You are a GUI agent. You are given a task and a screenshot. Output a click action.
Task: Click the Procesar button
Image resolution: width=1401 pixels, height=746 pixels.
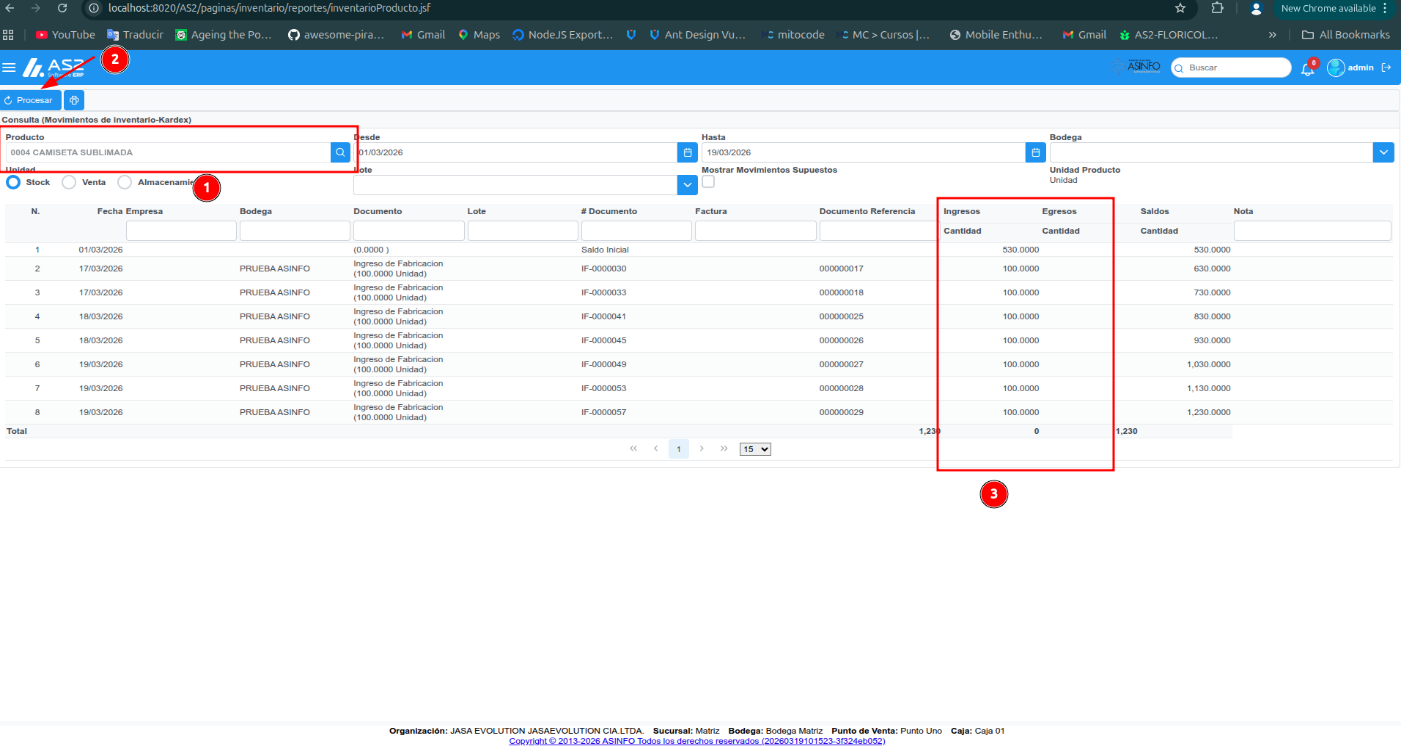point(31,100)
